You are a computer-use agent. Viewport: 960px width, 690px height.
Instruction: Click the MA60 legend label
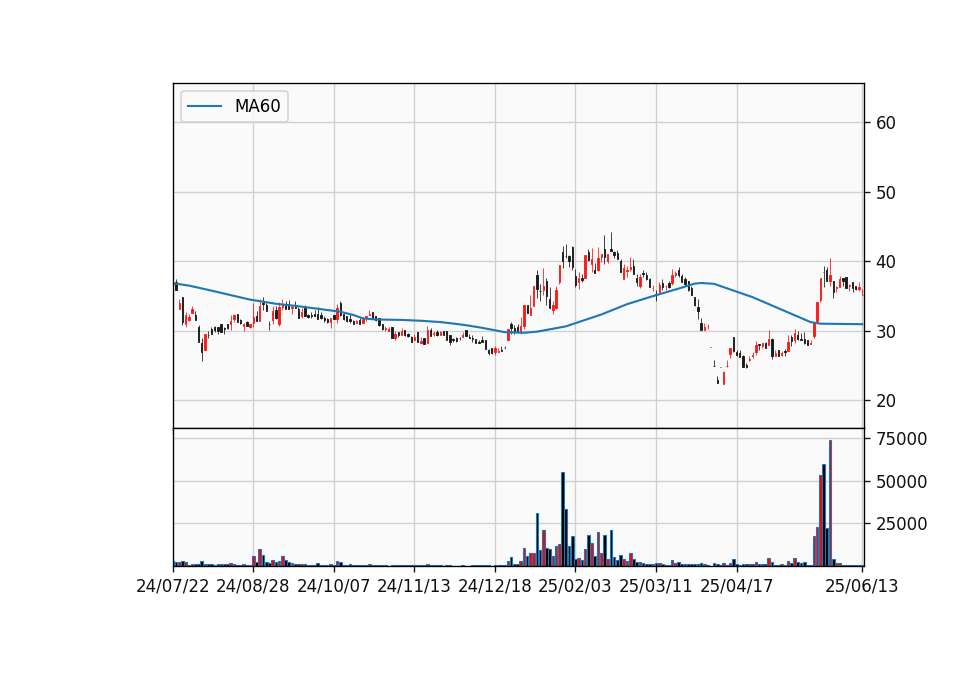coord(257,106)
